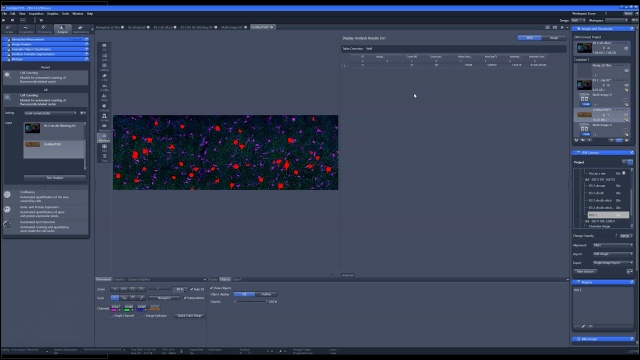Screen dimensions: 640x360
Task: Open the Tools menu
Action: click(65, 13)
